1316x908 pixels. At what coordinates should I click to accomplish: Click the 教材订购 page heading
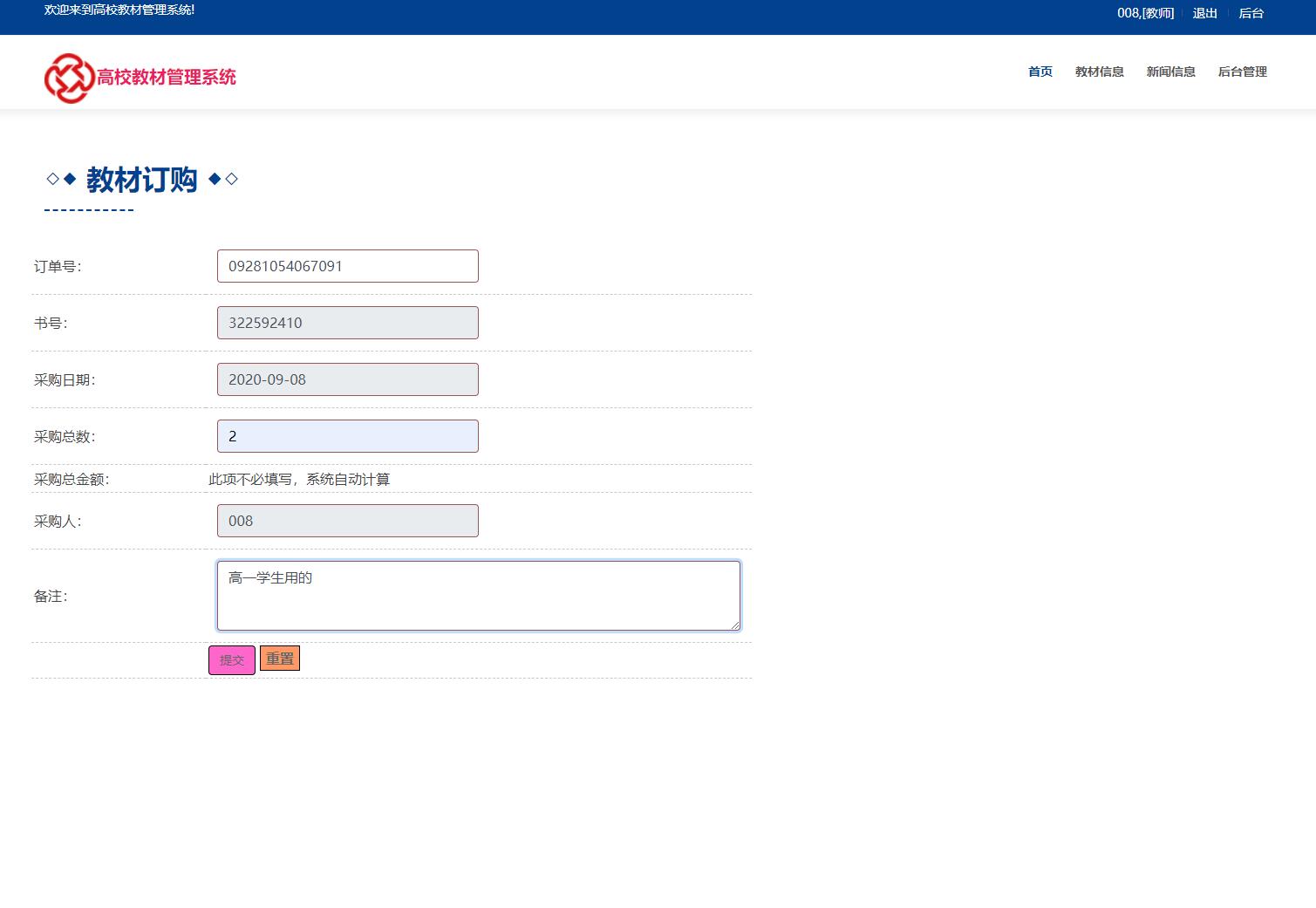pos(142,180)
